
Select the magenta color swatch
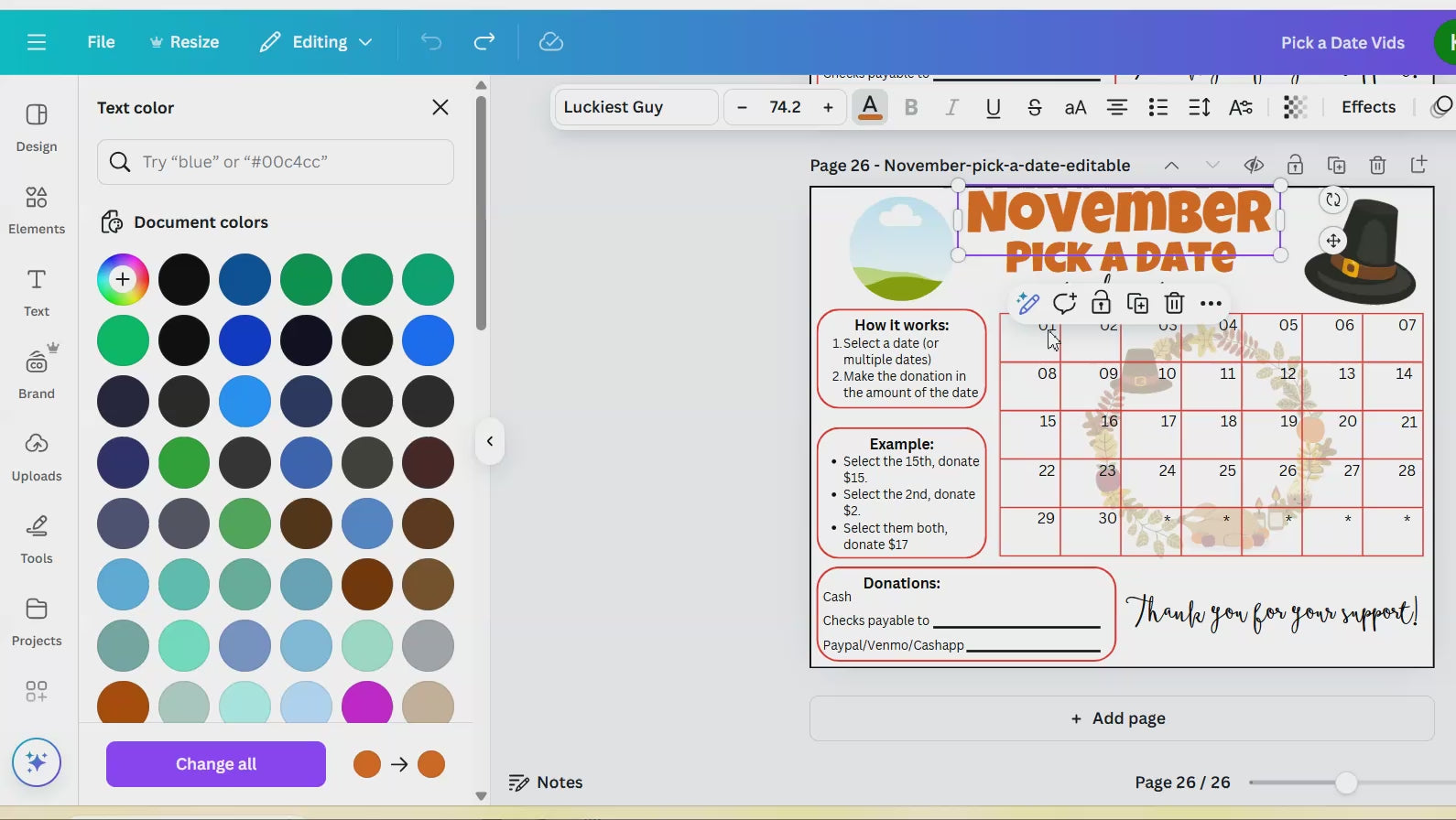tap(367, 703)
